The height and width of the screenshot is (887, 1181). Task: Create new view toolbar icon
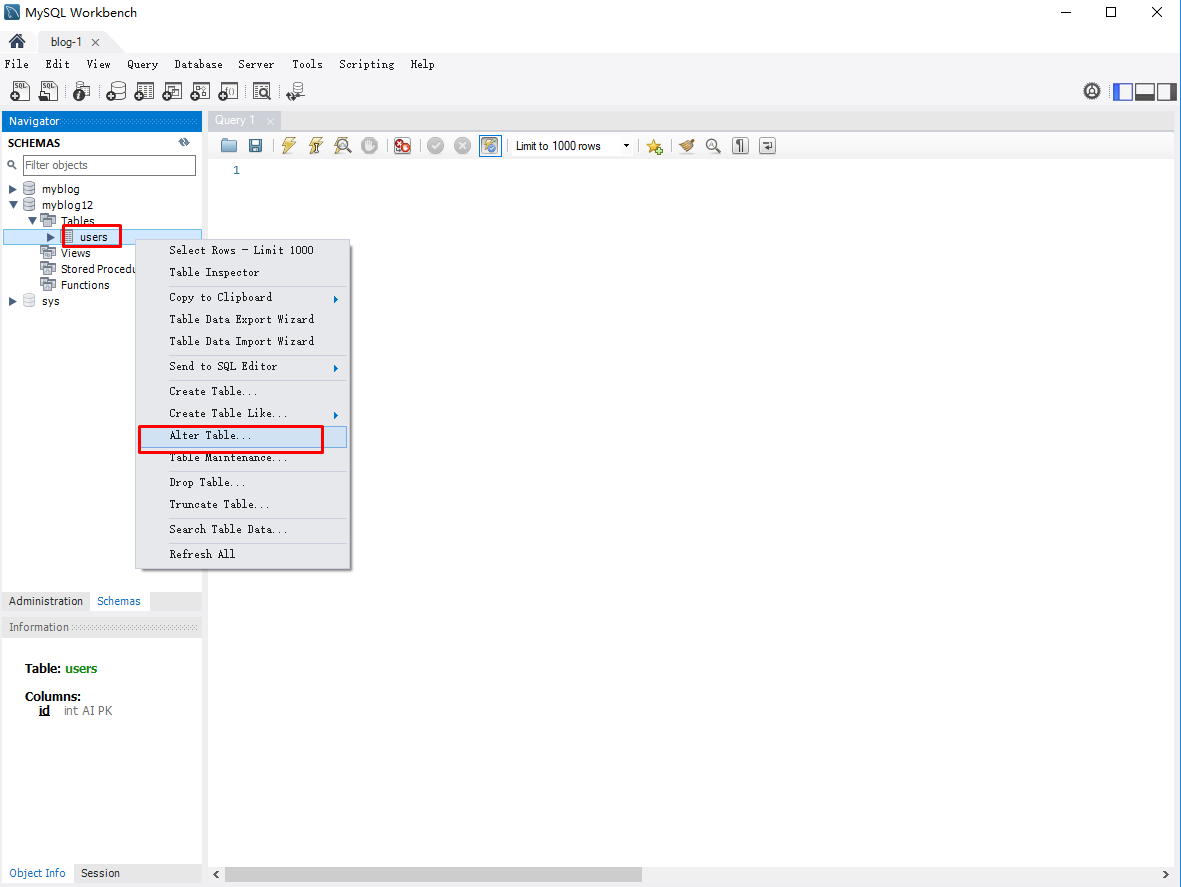172,91
